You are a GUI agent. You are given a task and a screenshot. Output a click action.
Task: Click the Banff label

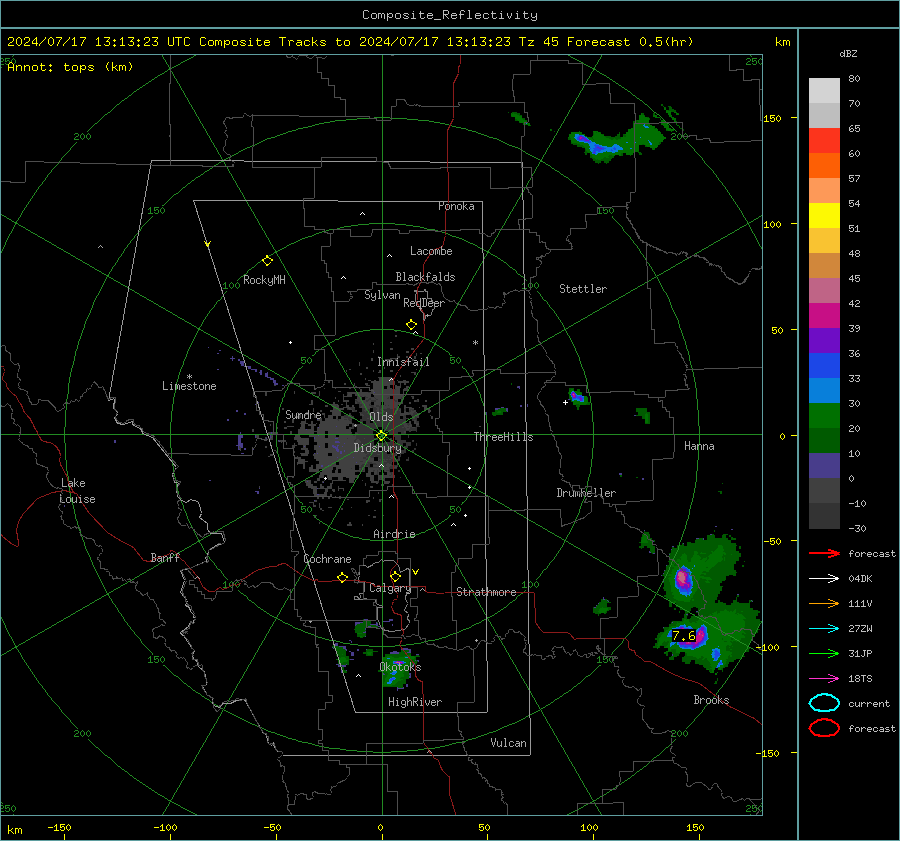[165, 557]
